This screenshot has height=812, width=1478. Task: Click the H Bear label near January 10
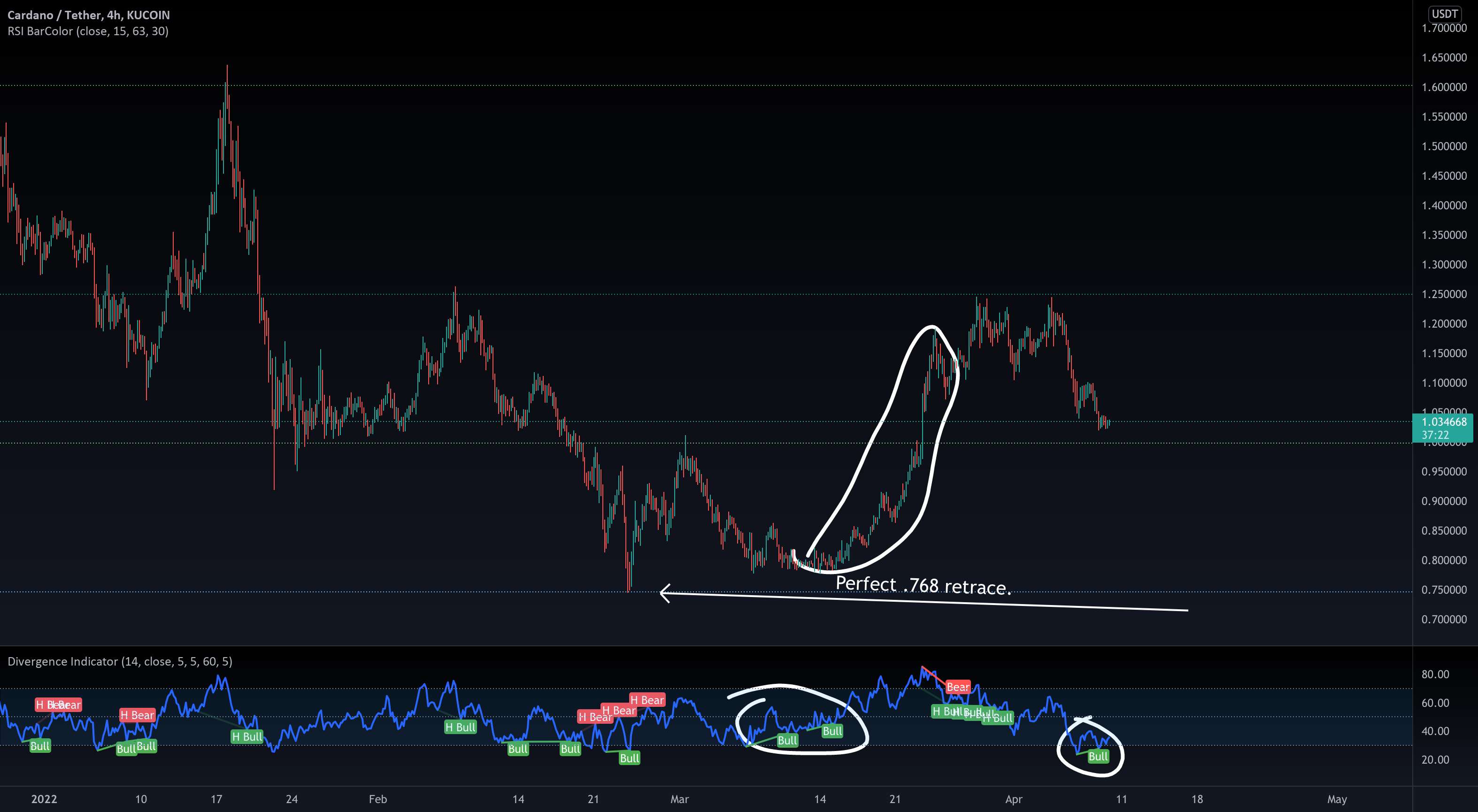(137, 715)
